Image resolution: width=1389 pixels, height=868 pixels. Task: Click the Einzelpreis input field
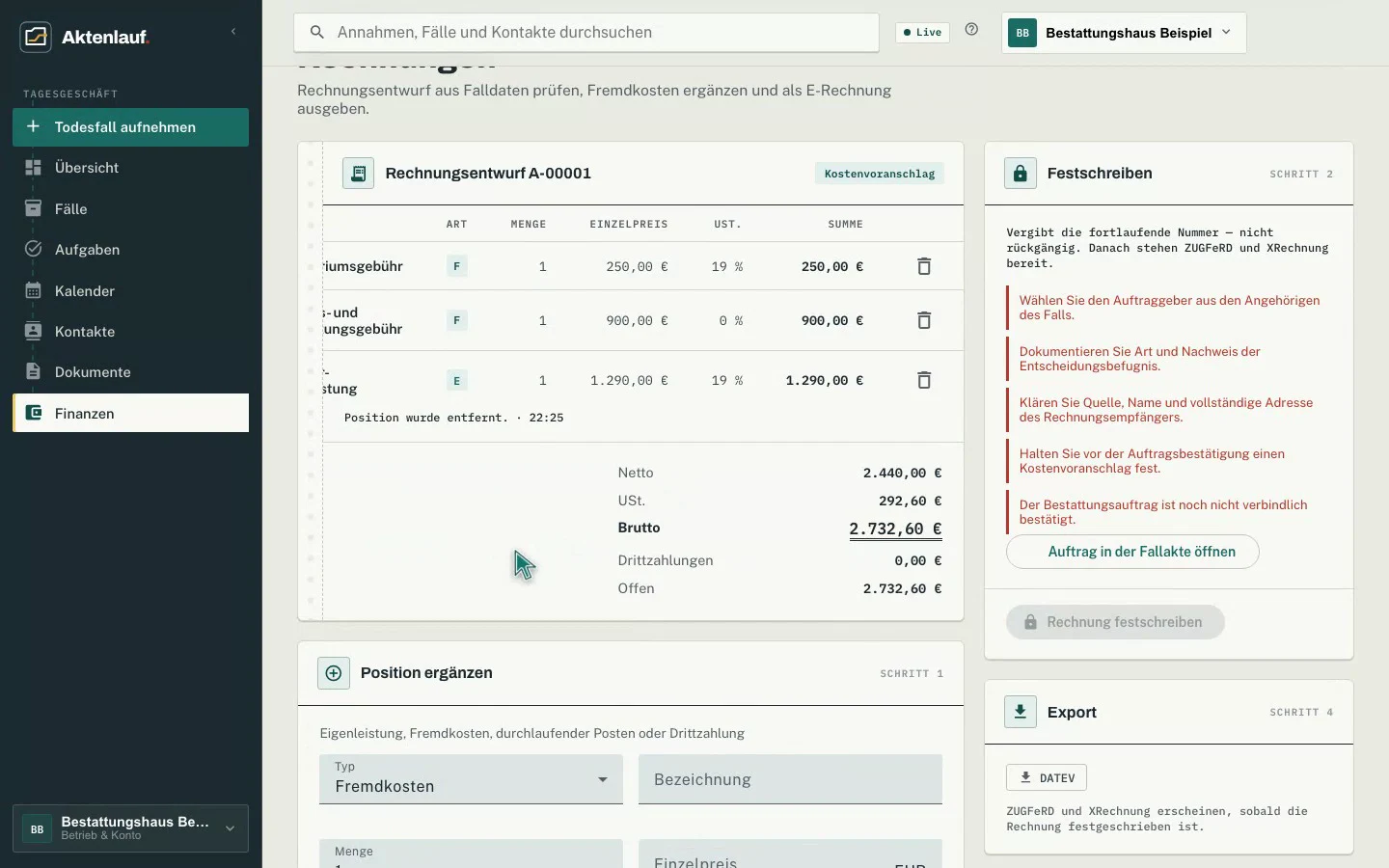coord(790,854)
